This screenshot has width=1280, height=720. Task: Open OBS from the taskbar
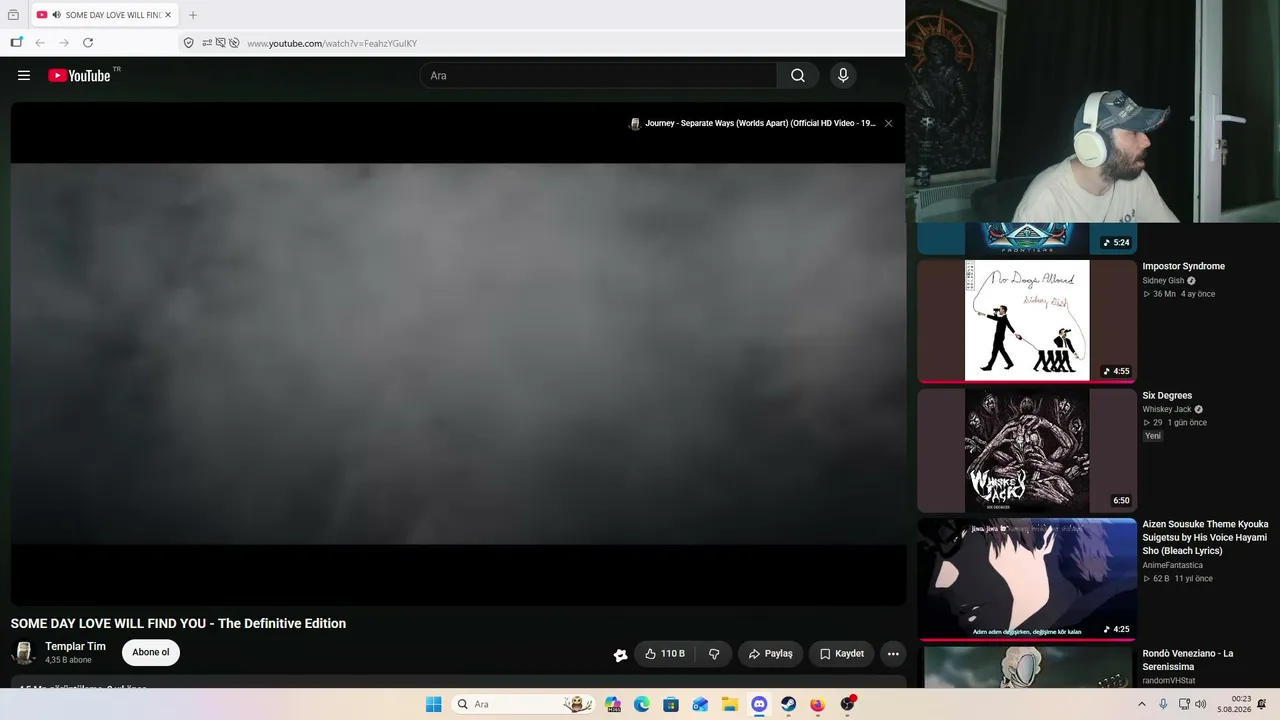pos(848,704)
